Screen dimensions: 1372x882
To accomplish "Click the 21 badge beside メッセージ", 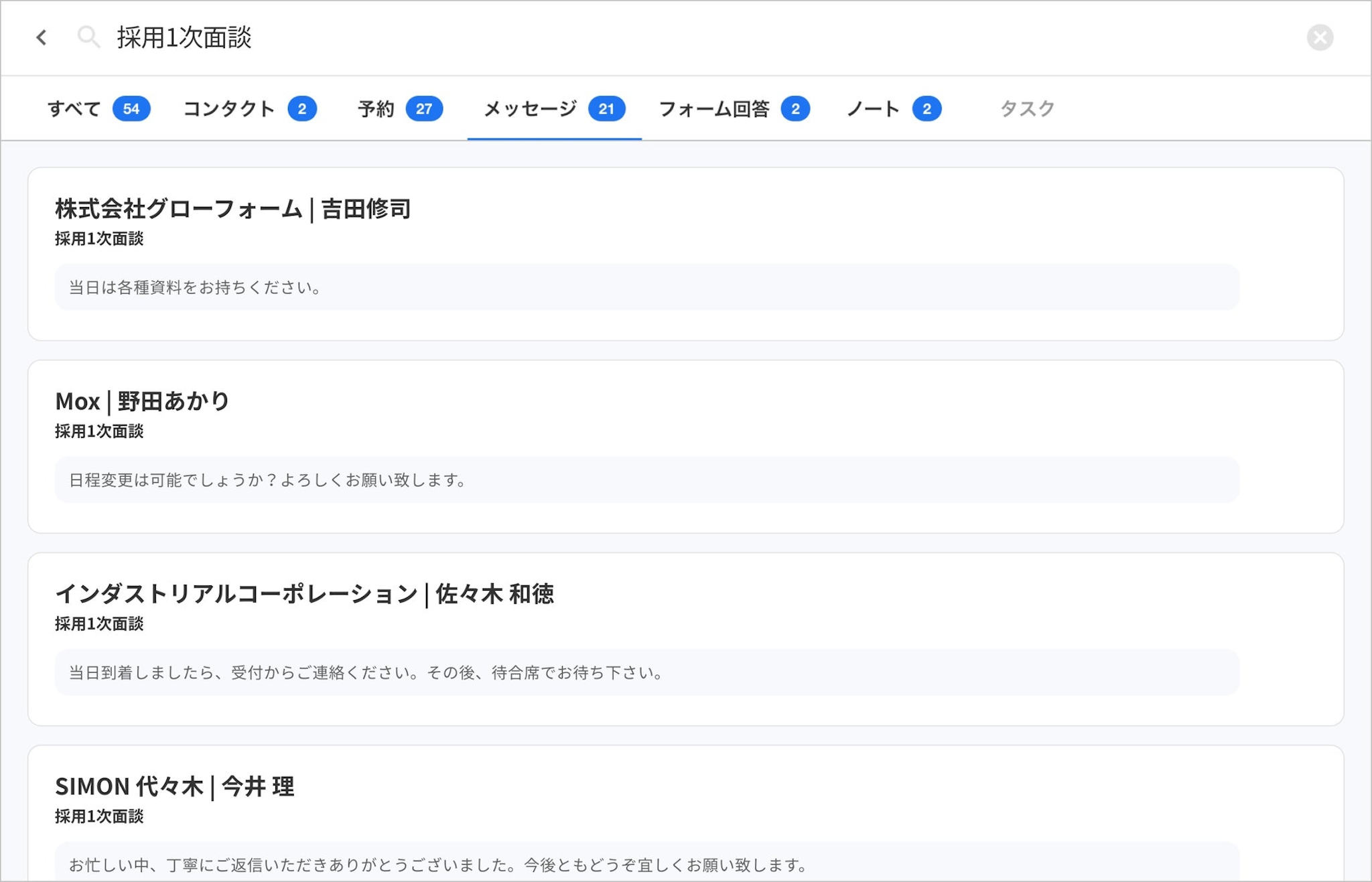I will tap(606, 108).
